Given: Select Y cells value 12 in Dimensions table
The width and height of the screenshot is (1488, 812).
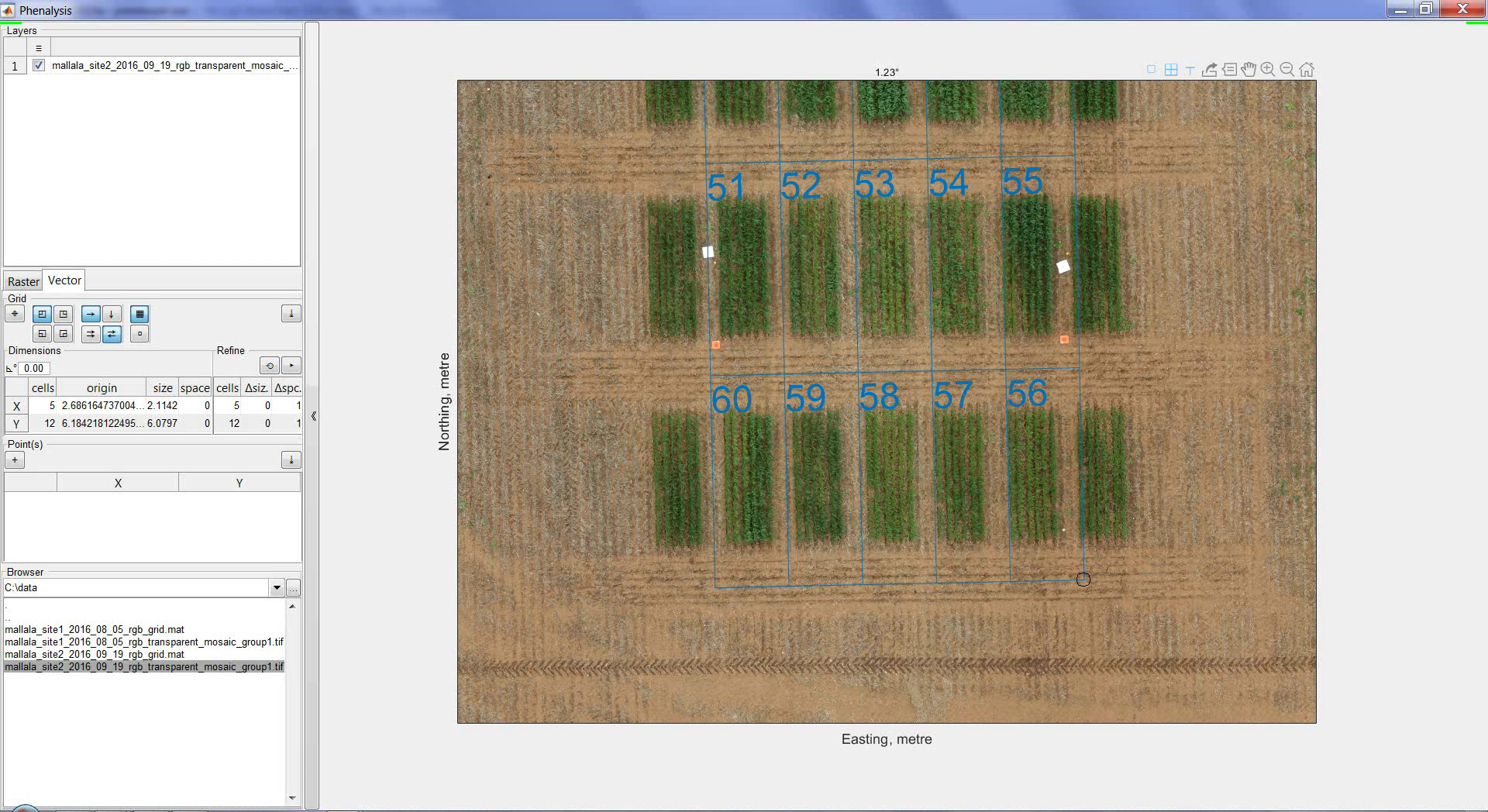Looking at the screenshot, I should [x=43, y=423].
